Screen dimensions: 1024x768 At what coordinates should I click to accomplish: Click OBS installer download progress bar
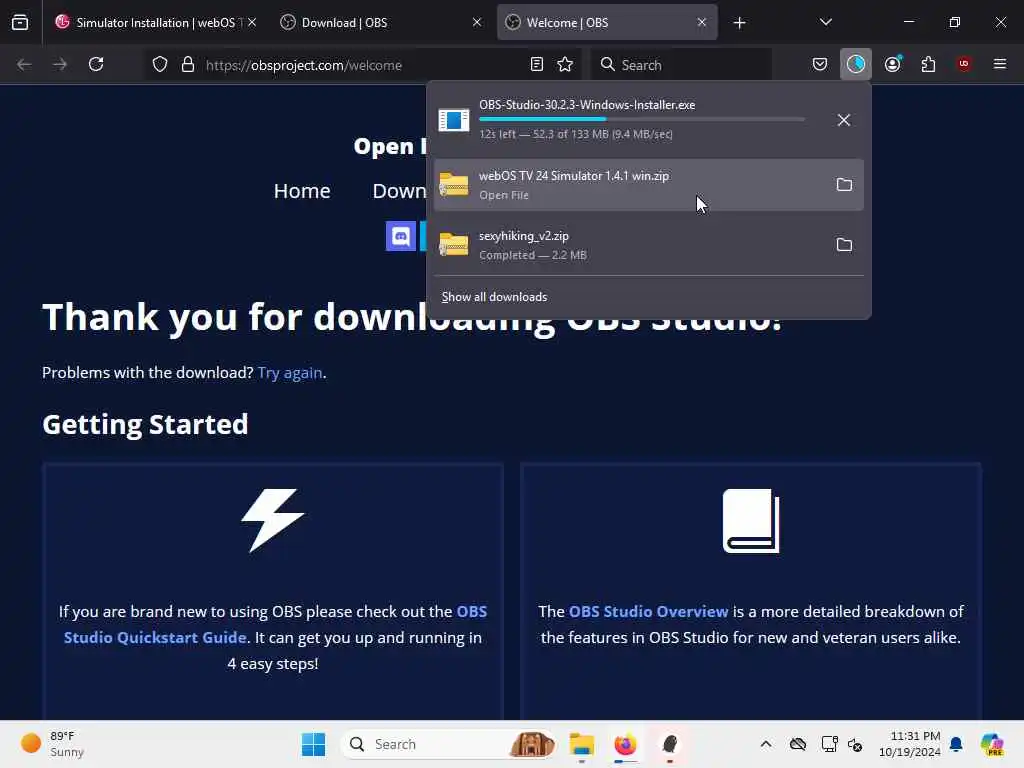click(642, 120)
